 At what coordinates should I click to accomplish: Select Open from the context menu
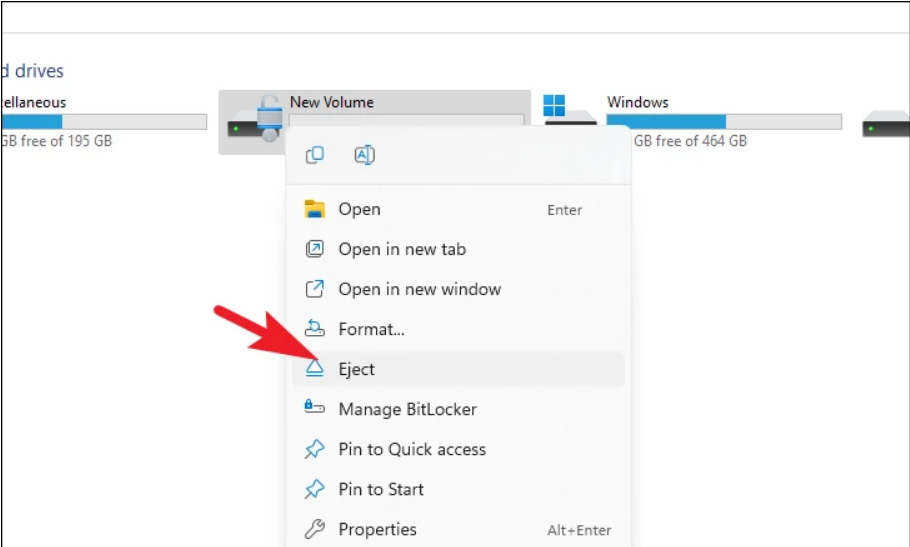click(359, 209)
